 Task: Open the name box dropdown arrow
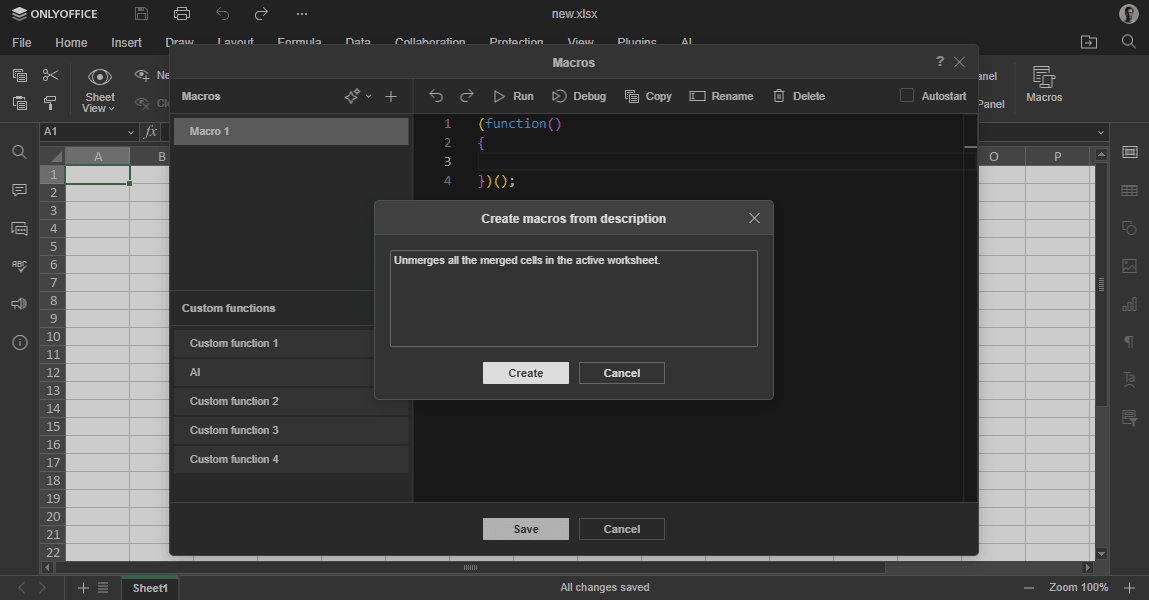point(131,133)
